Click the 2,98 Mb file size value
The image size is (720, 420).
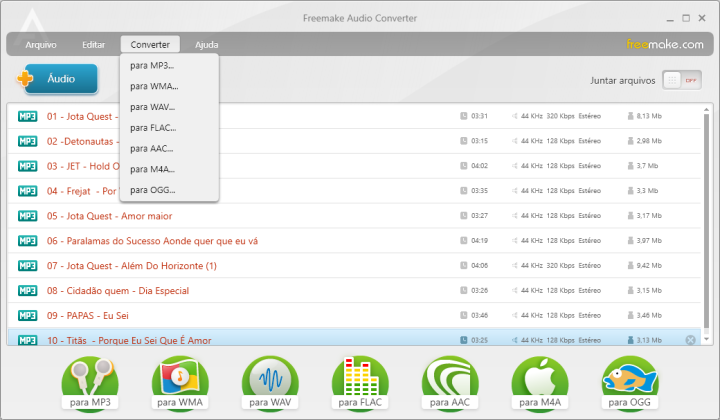649,141
